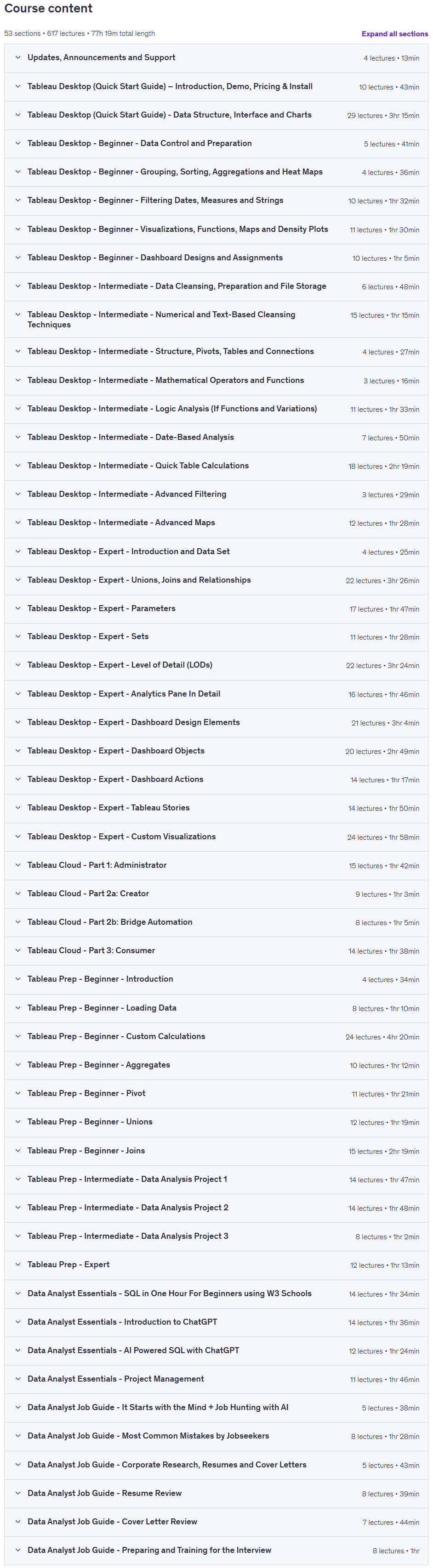The height and width of the screenshot is (1568, 433).
Task: Expand chevron for Data Analyst Job Guide - Resume Review
Action: [x=17, y=1493]
